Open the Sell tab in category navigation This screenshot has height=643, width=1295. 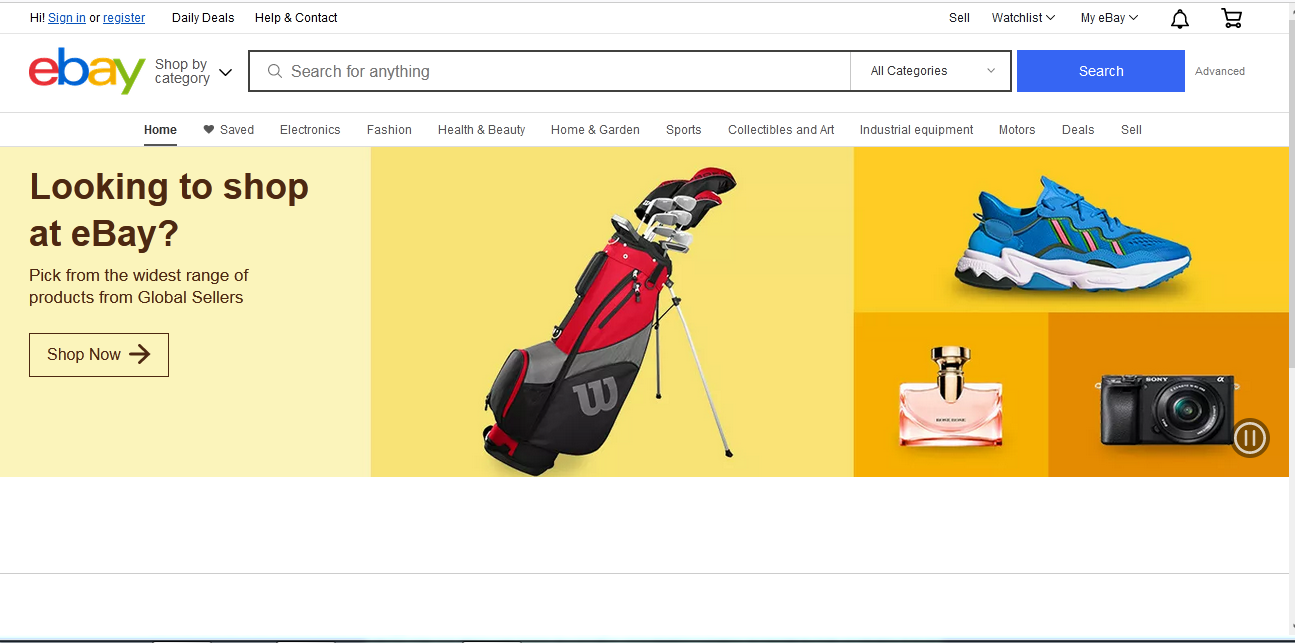click(1131, 130)
